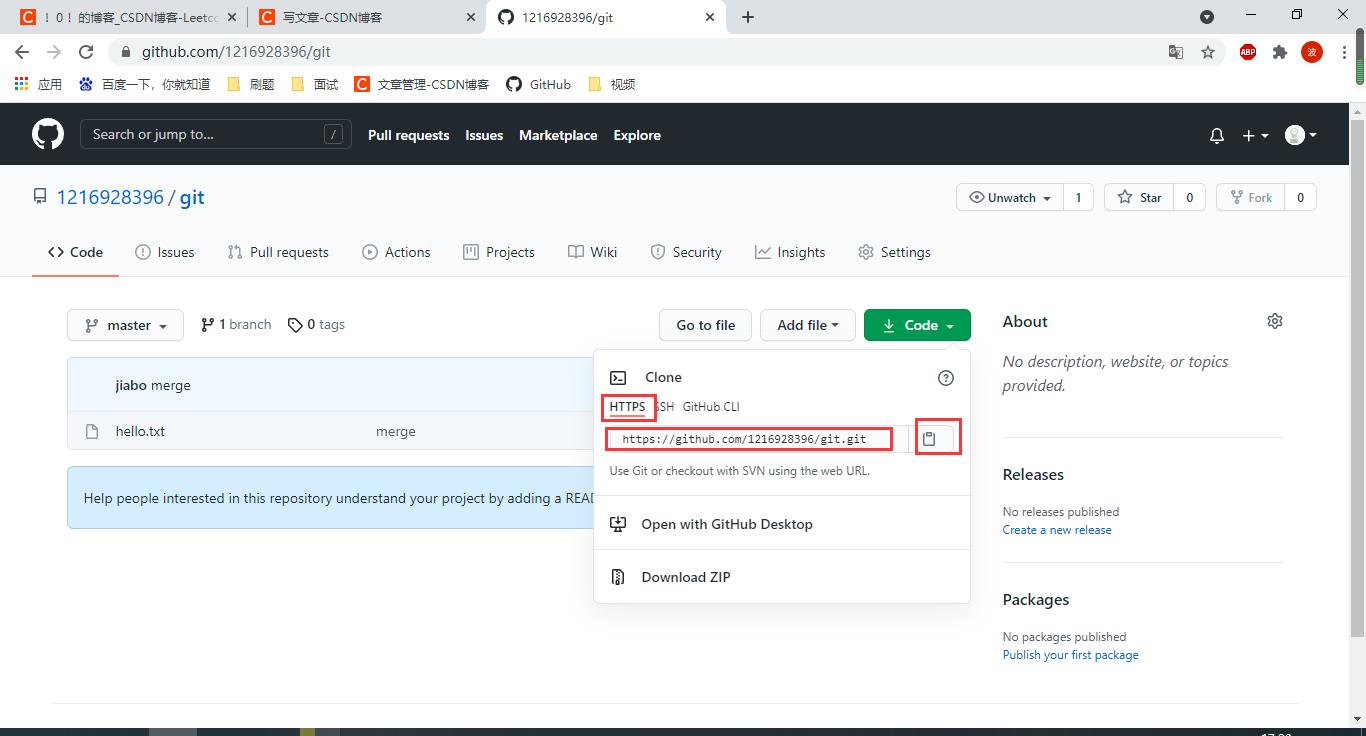The image size is (1366, 736).
Task: Open the Actions tab
Action: tap(397, 252)
